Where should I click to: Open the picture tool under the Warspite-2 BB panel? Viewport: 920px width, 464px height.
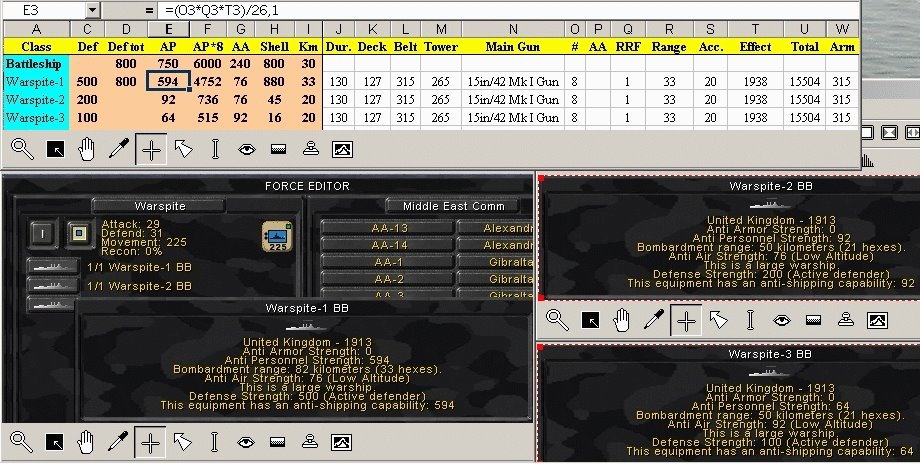(877, 320)
